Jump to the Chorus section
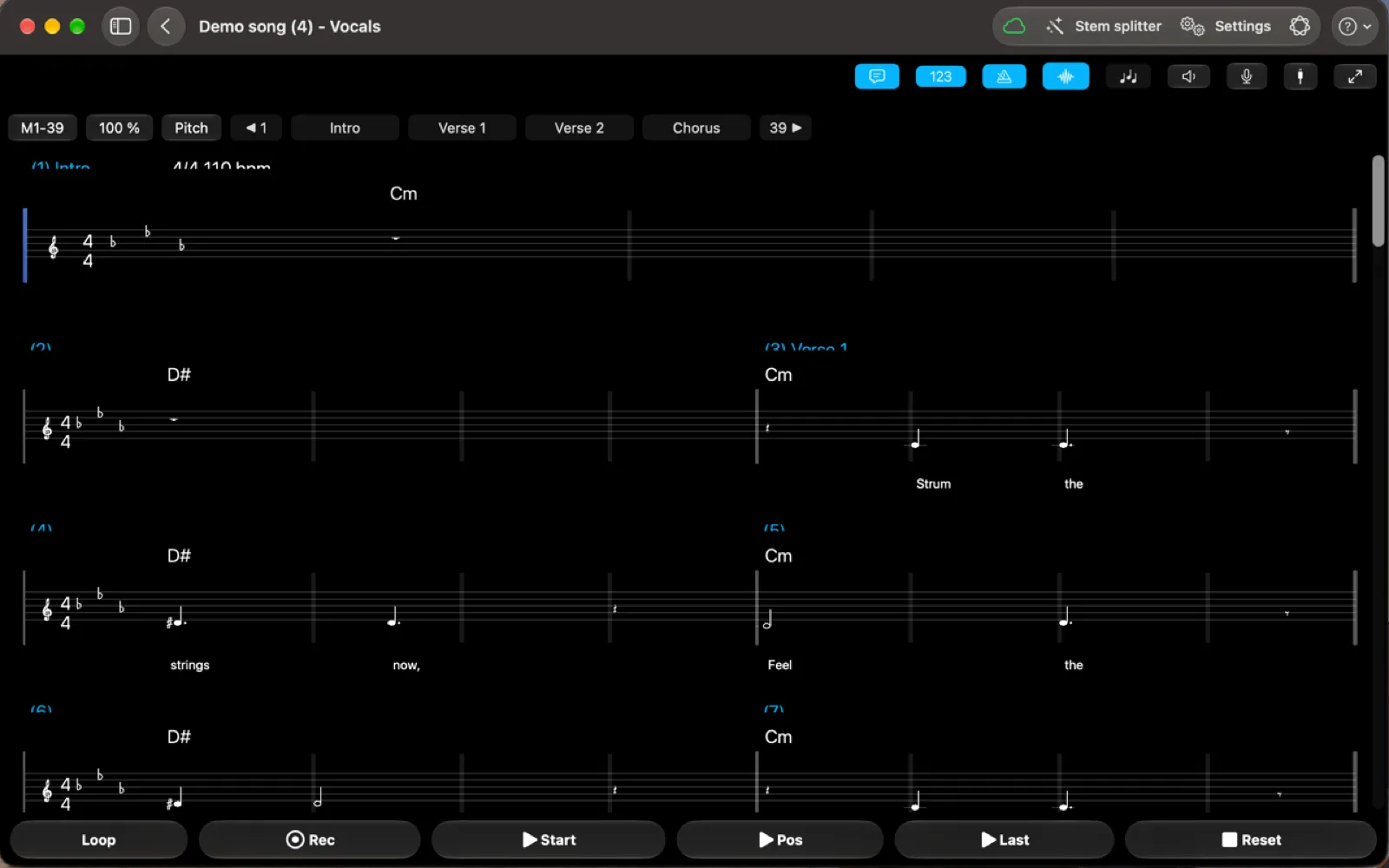1389x868 pixels. tap(696, 128)
